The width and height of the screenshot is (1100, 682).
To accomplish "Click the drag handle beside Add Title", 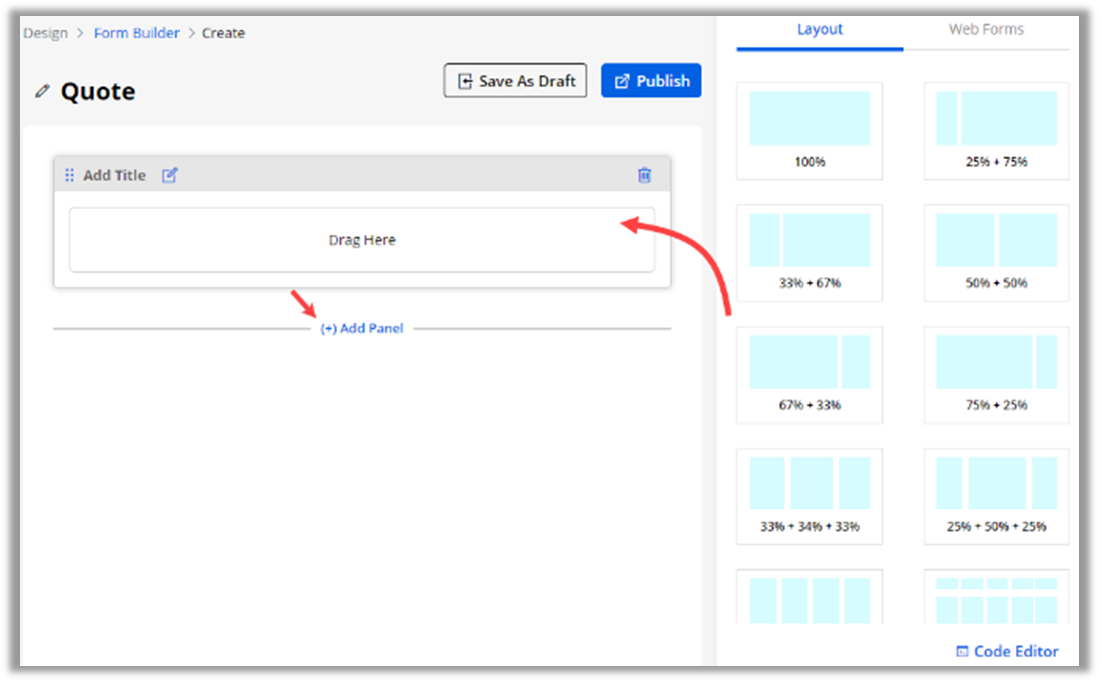I will click(x=69, y=175).
